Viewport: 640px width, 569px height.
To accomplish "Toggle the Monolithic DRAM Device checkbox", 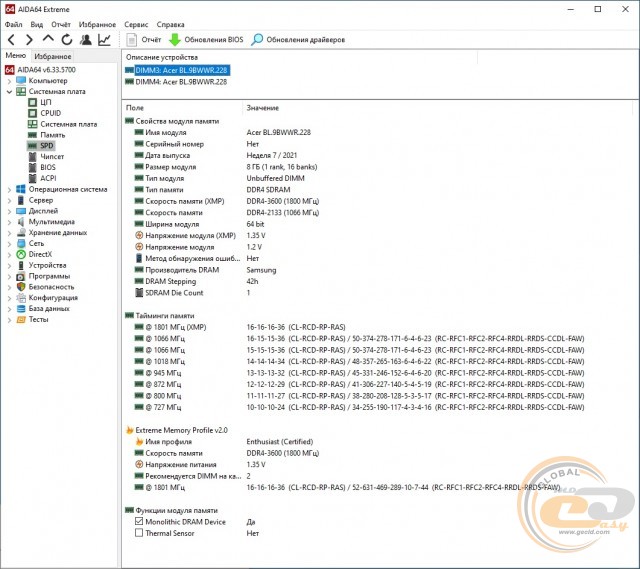I will pos(139,521).
